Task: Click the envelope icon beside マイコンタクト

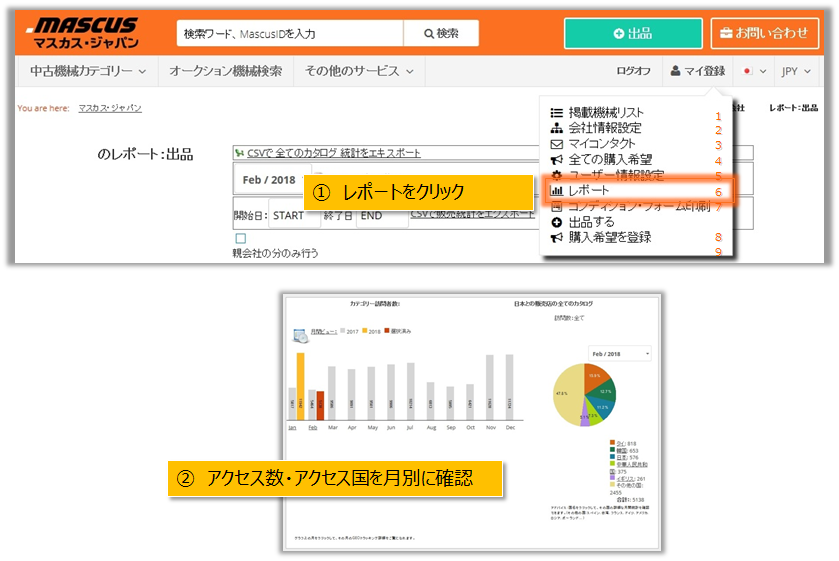Action: pos(557,144)
